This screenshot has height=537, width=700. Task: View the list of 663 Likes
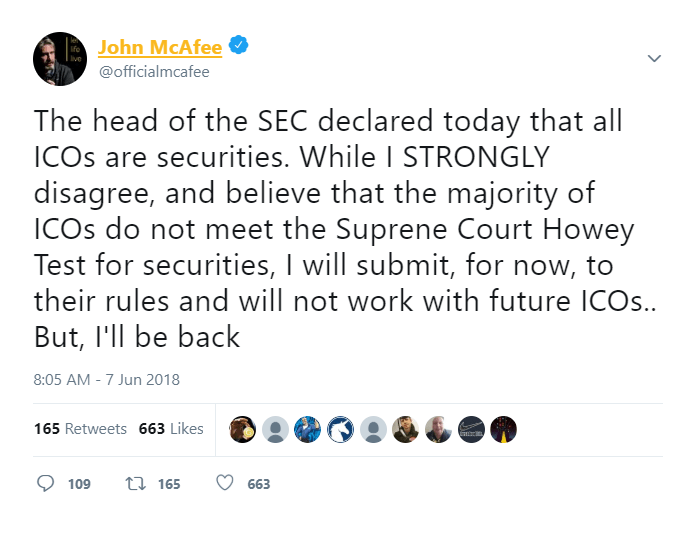[171, 429]
